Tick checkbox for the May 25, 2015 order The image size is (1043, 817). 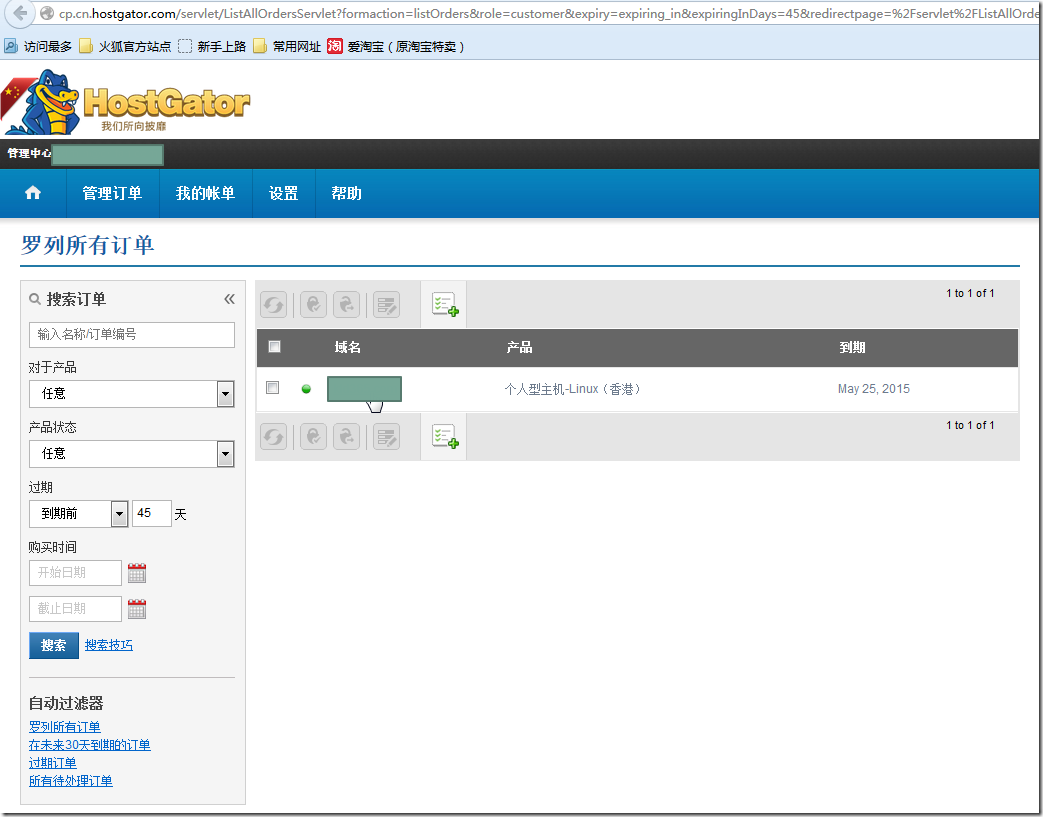click(272, 387)
